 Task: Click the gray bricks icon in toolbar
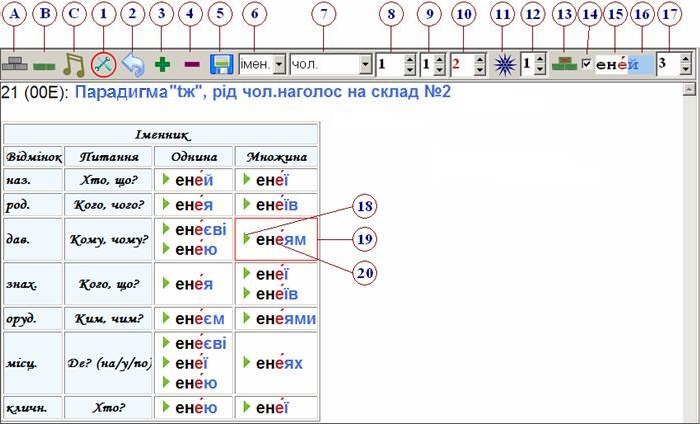coord(14,65)
